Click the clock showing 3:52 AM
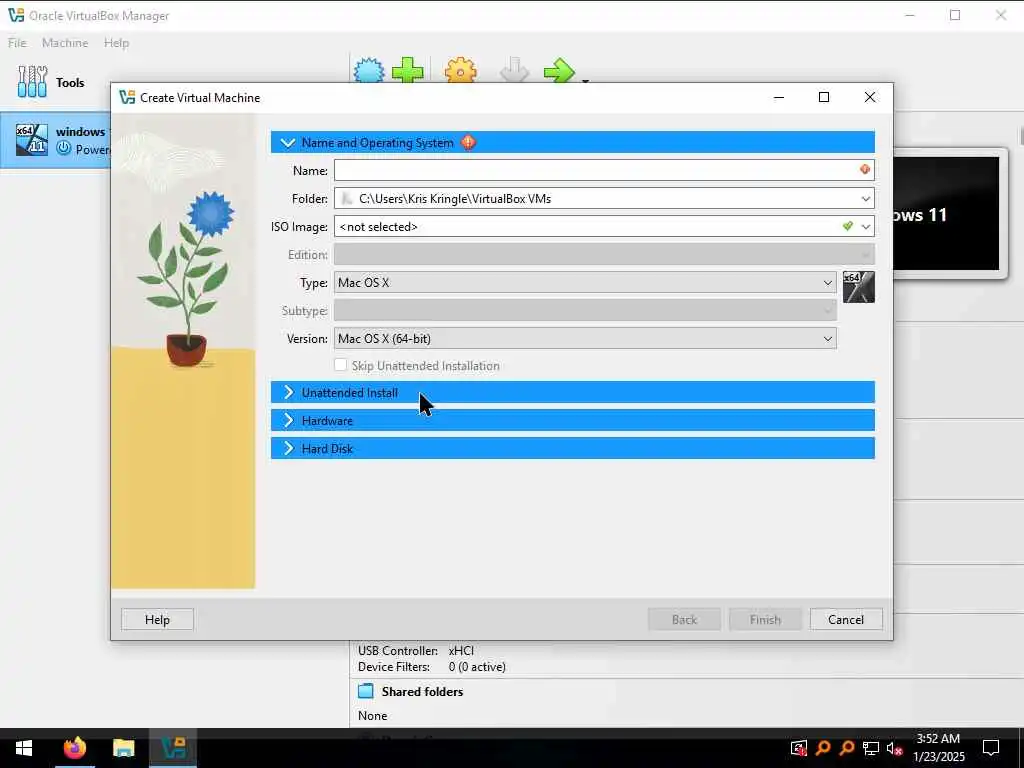Screen dimensions: 1024x768 tap(938, 739)
